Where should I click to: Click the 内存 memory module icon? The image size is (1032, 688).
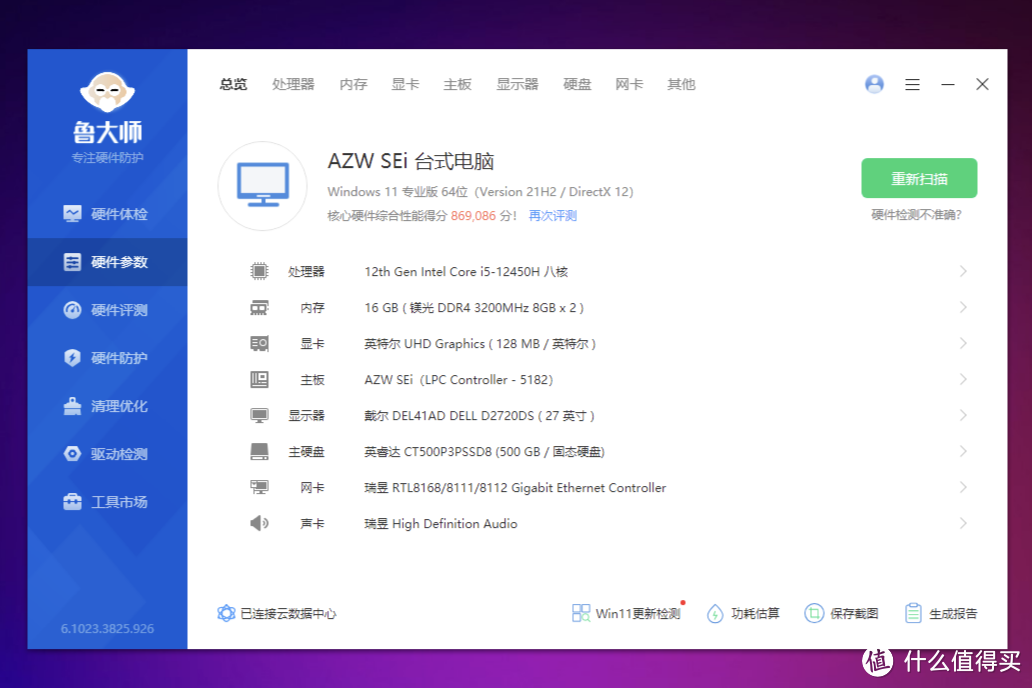point(259,307)
